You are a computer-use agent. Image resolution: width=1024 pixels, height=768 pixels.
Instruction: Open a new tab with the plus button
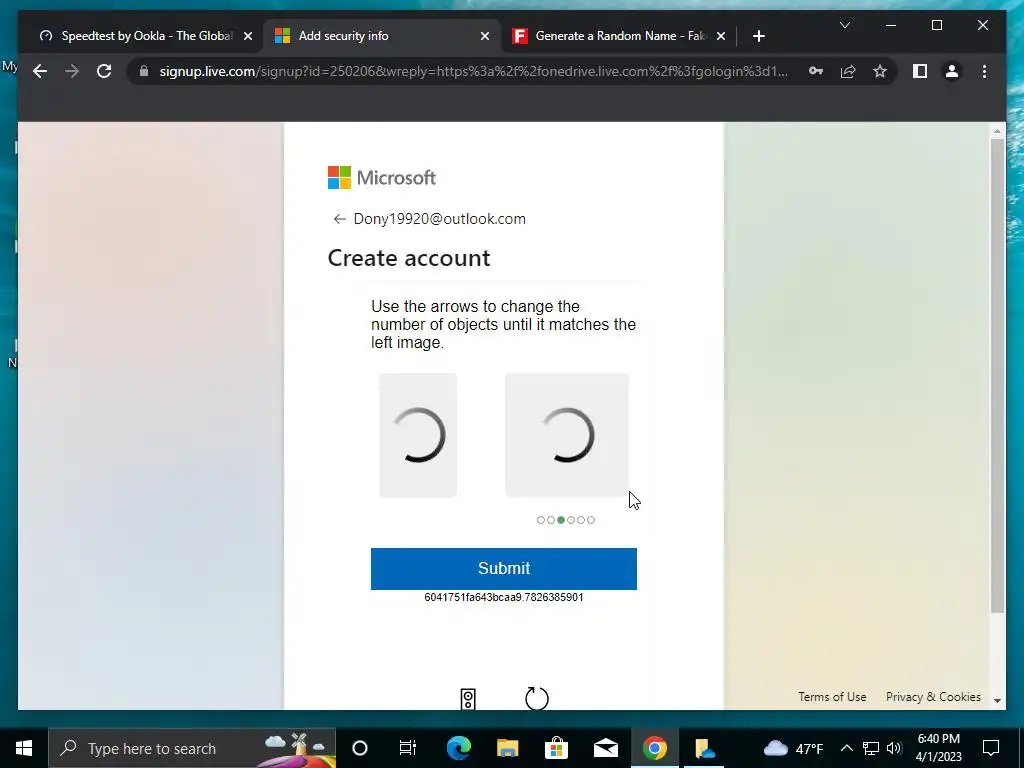(x=758, y=36)
